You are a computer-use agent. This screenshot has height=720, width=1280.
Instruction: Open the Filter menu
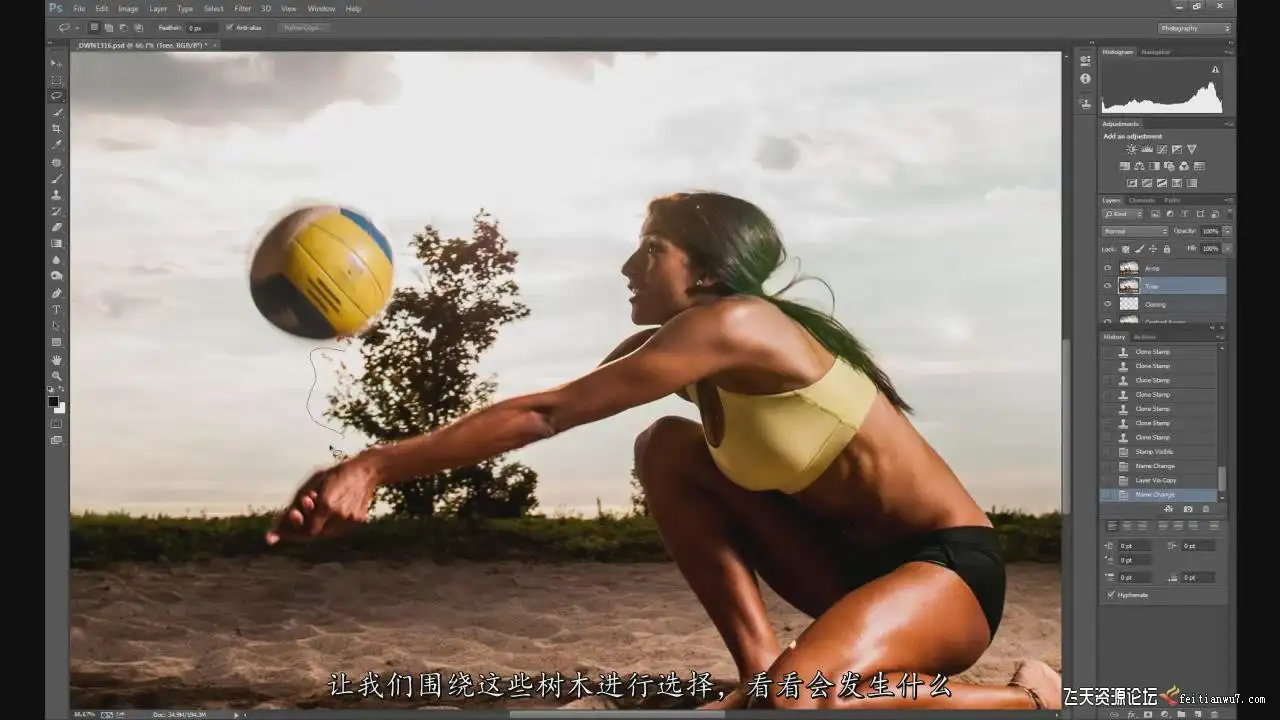(x=243, y=9)
